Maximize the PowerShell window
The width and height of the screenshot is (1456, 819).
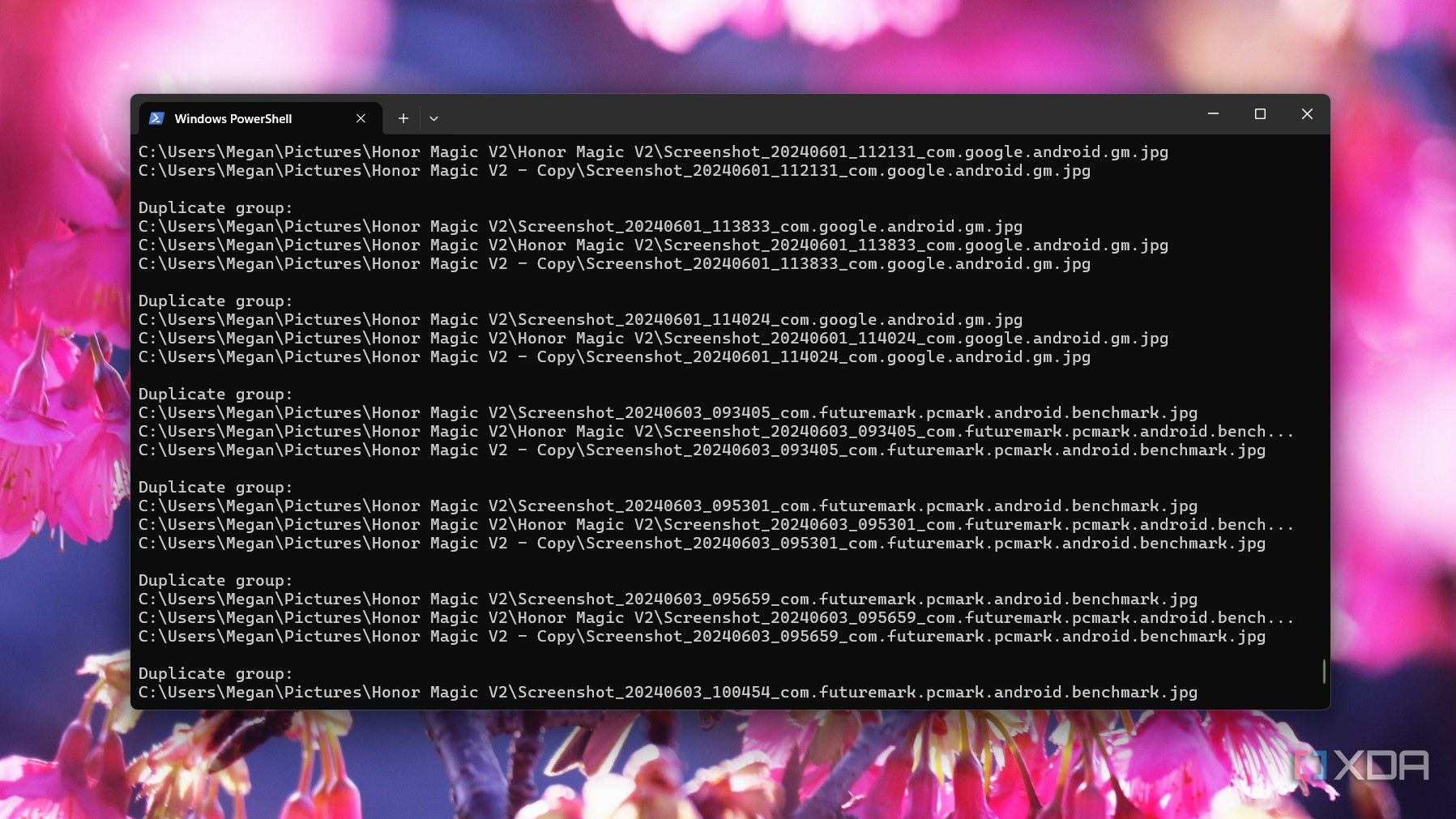pyautogui.click(x=1260, y=114)
